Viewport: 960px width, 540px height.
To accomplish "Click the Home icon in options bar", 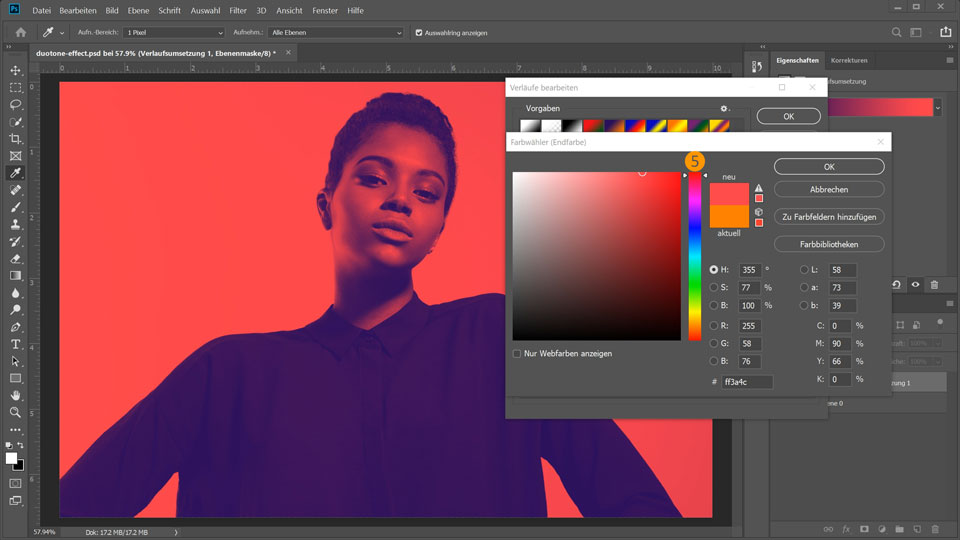I will tap(21, 32).
